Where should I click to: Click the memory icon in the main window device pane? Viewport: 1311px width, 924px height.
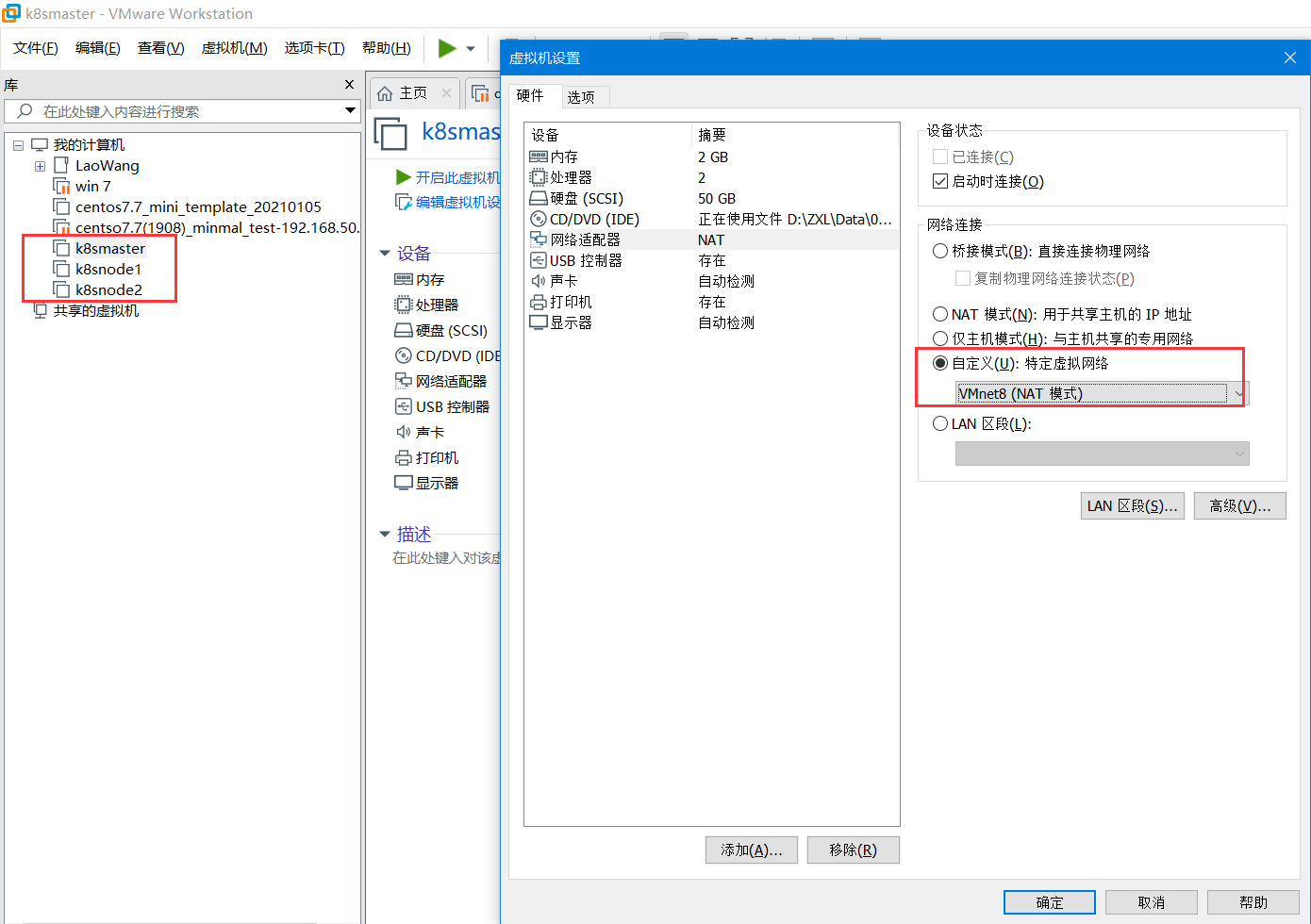point(404,279)
